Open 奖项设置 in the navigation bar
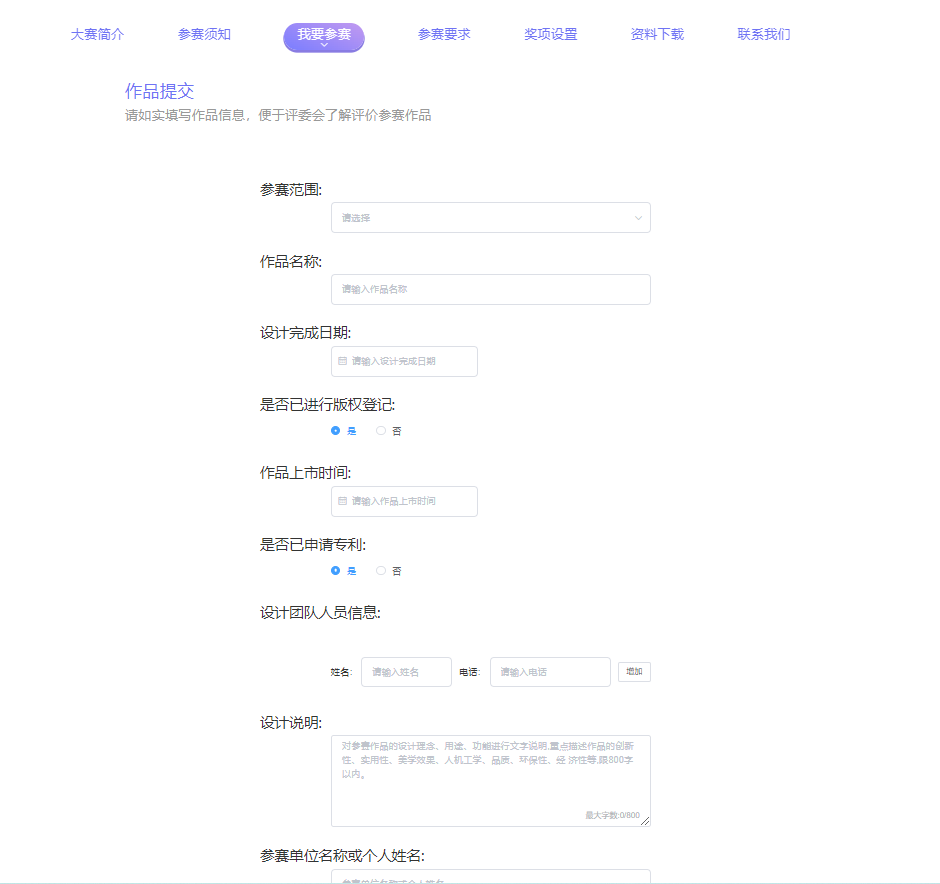The width and height of the screenshot is (940, 884). (x=550, y=34)
